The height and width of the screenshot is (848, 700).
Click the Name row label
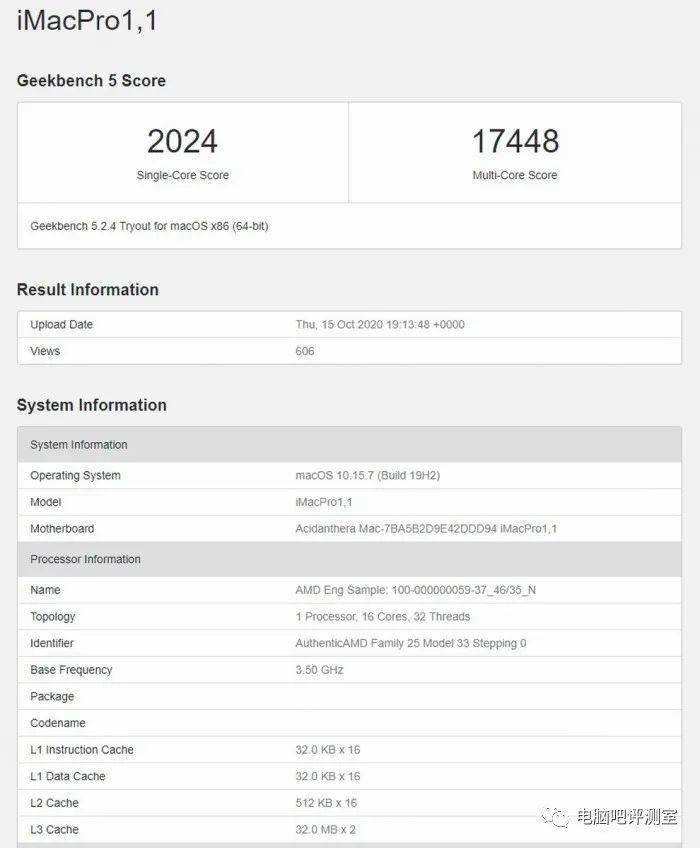point(45,590)
